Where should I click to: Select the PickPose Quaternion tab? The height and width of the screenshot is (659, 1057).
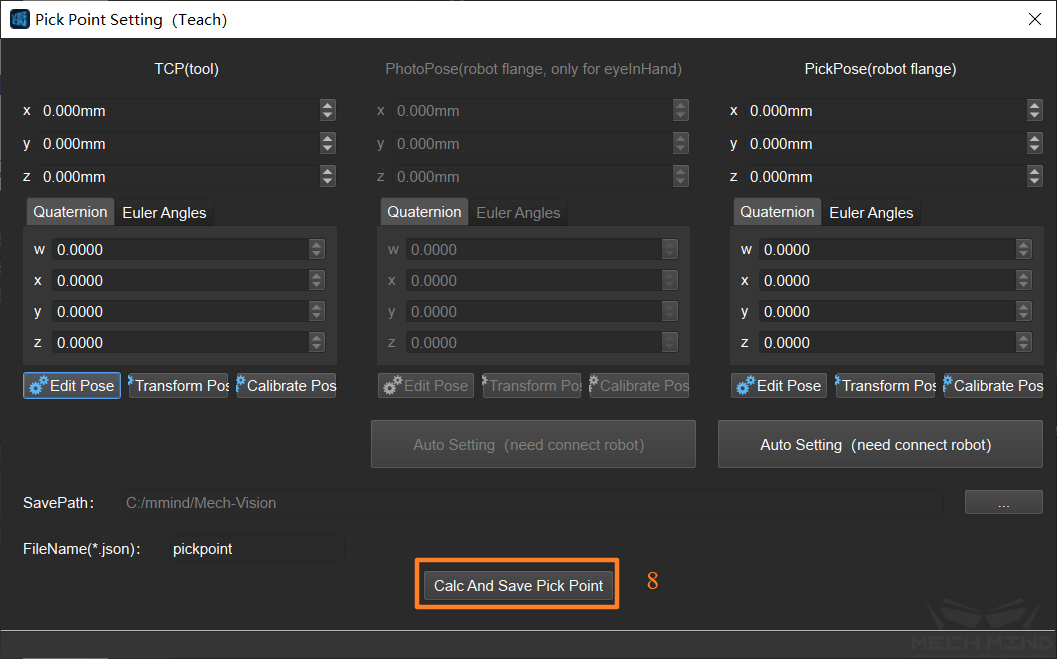777,212
